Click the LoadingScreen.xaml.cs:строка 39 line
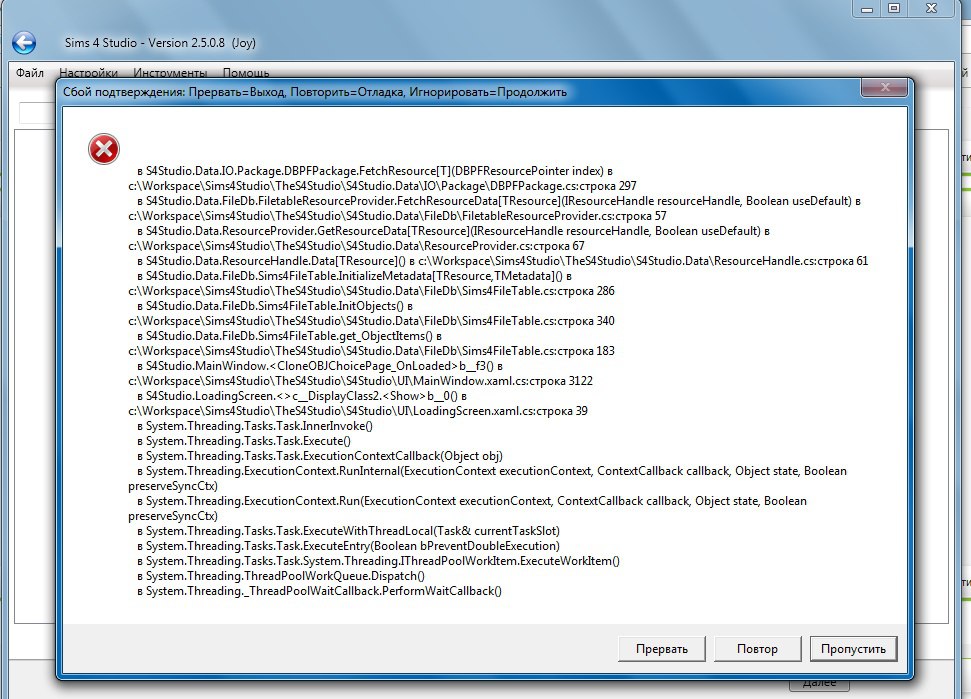Image resolution: width=971 pixels, height=699 pixels. [358, 411]
